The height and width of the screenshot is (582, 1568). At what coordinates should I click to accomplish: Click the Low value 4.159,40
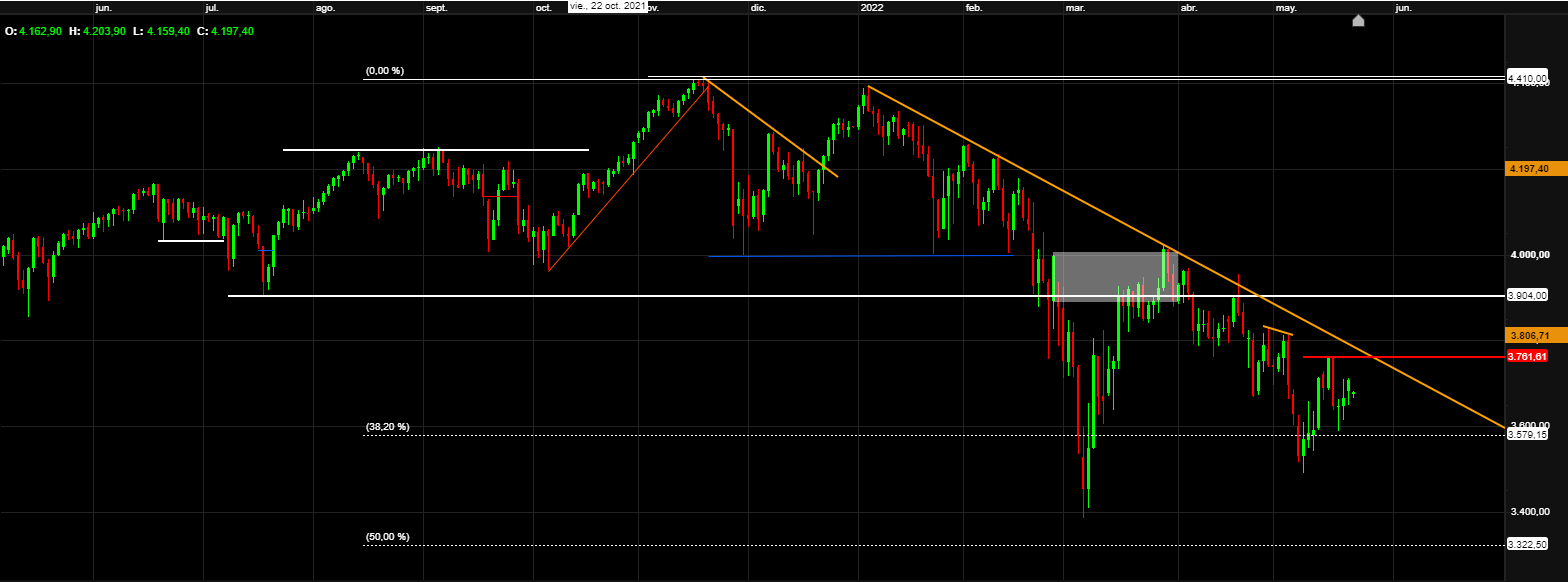coord(168,31)
